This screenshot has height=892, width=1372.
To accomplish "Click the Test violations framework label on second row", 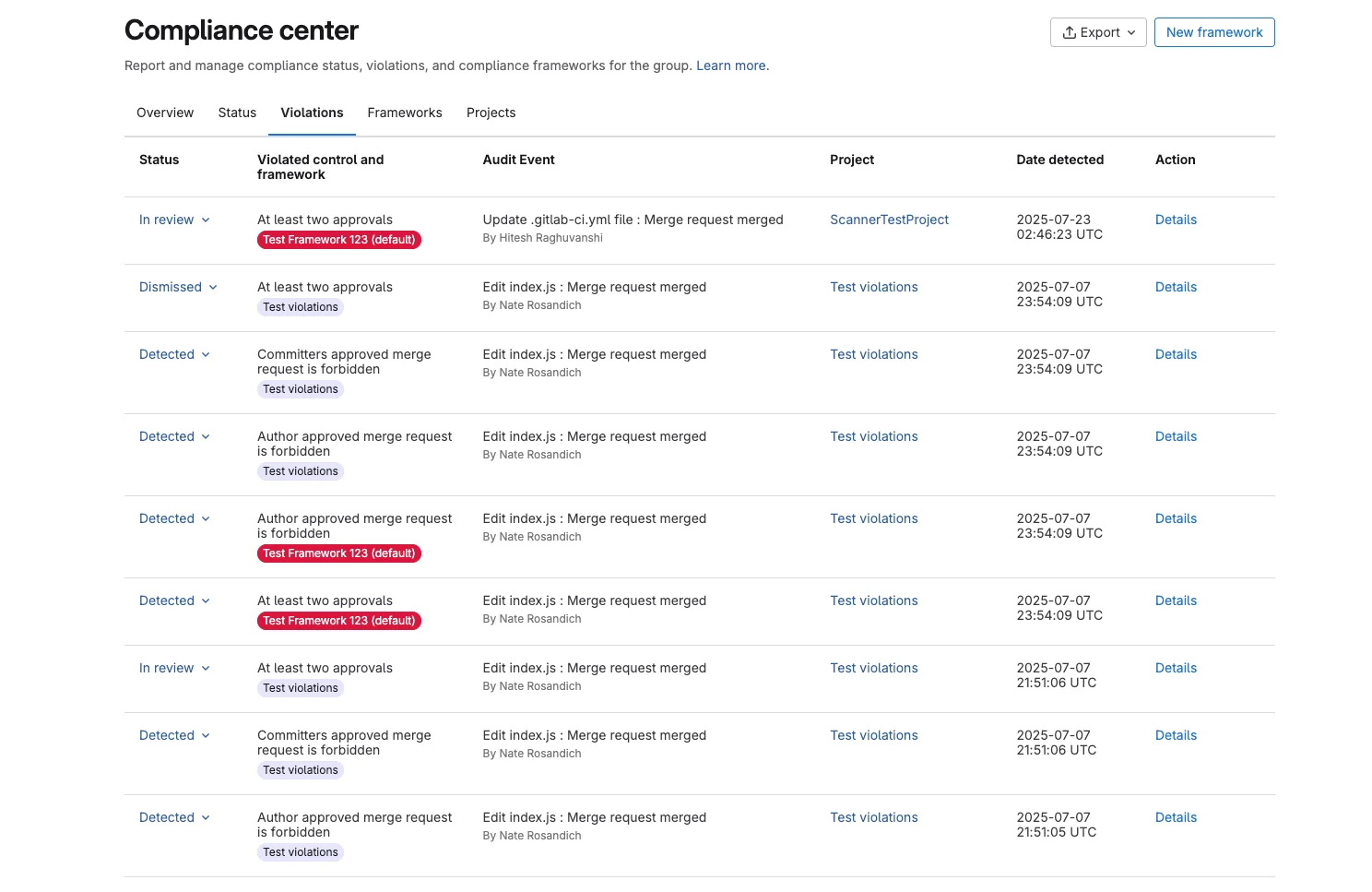I will coord(300,306).
